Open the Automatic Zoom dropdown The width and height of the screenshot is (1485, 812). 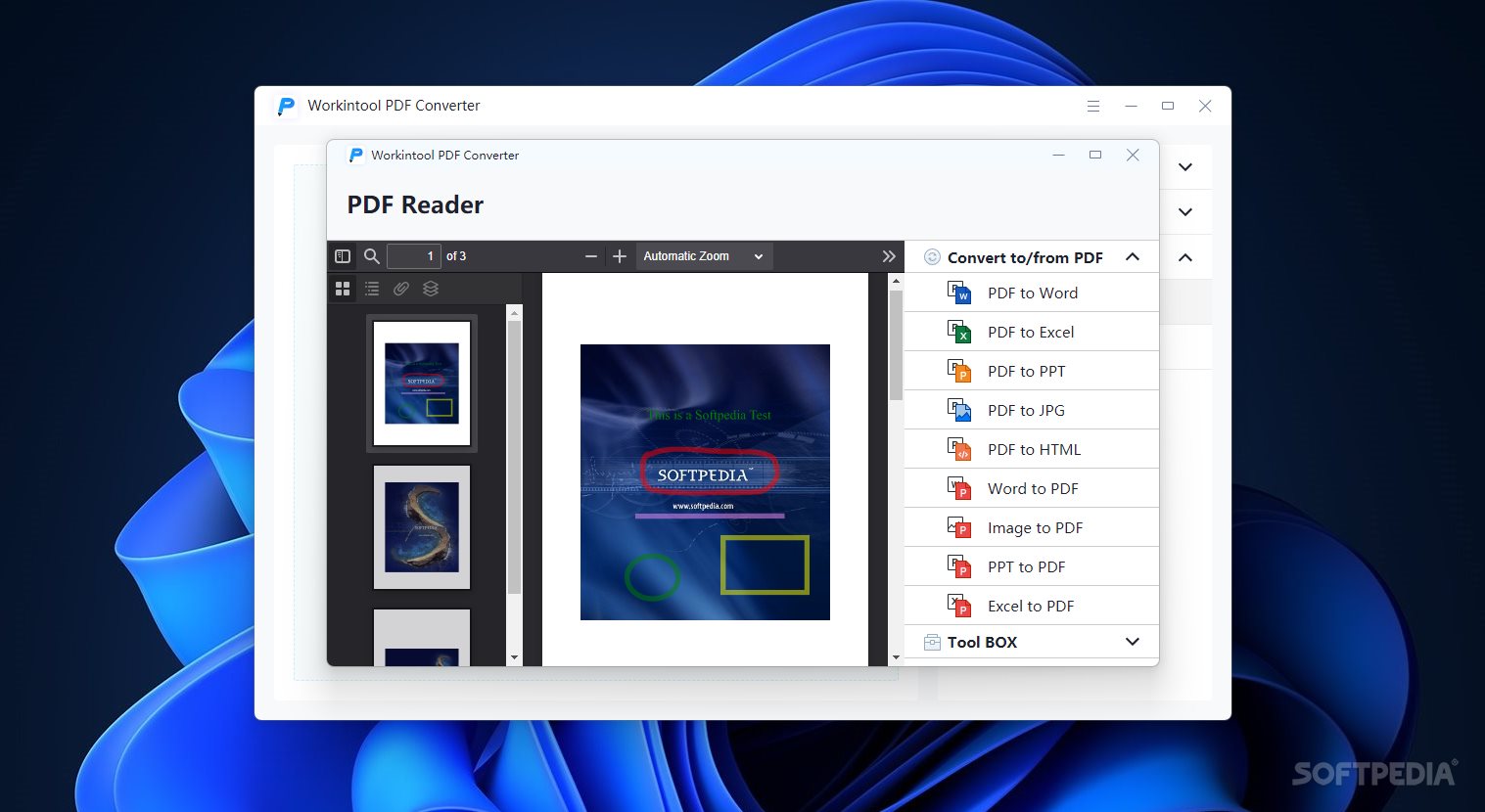click(x=704, y=256)
